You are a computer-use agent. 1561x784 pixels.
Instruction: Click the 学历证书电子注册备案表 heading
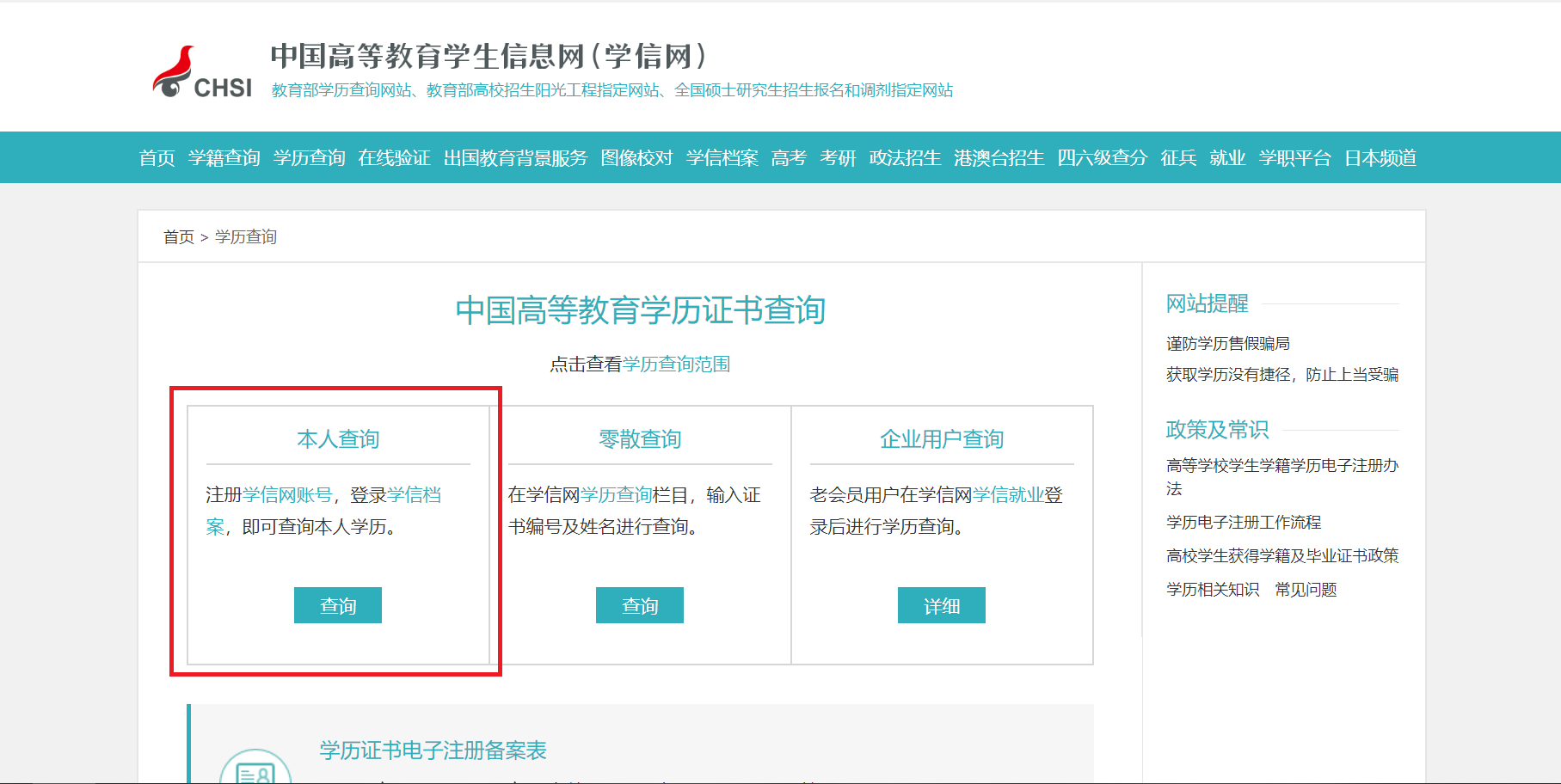pos(433,750)
